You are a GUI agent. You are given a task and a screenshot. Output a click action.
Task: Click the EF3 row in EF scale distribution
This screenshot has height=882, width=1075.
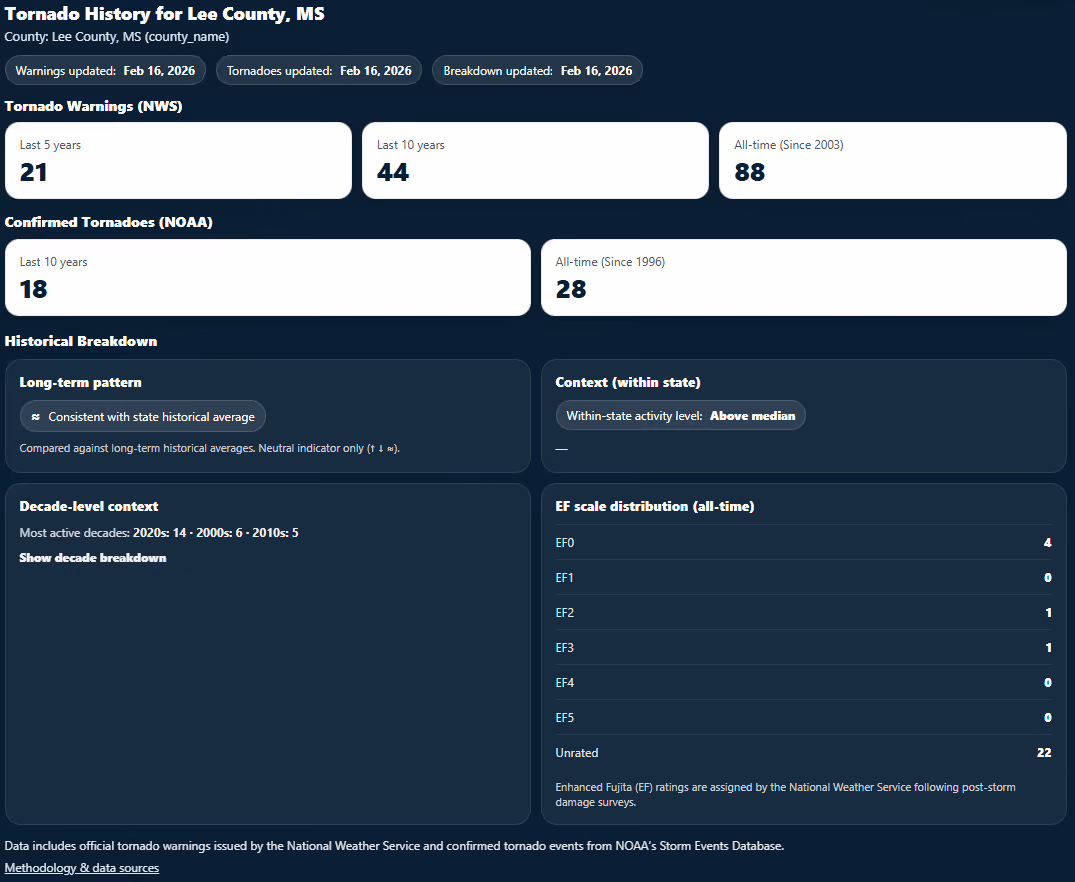tap(804, 647)
